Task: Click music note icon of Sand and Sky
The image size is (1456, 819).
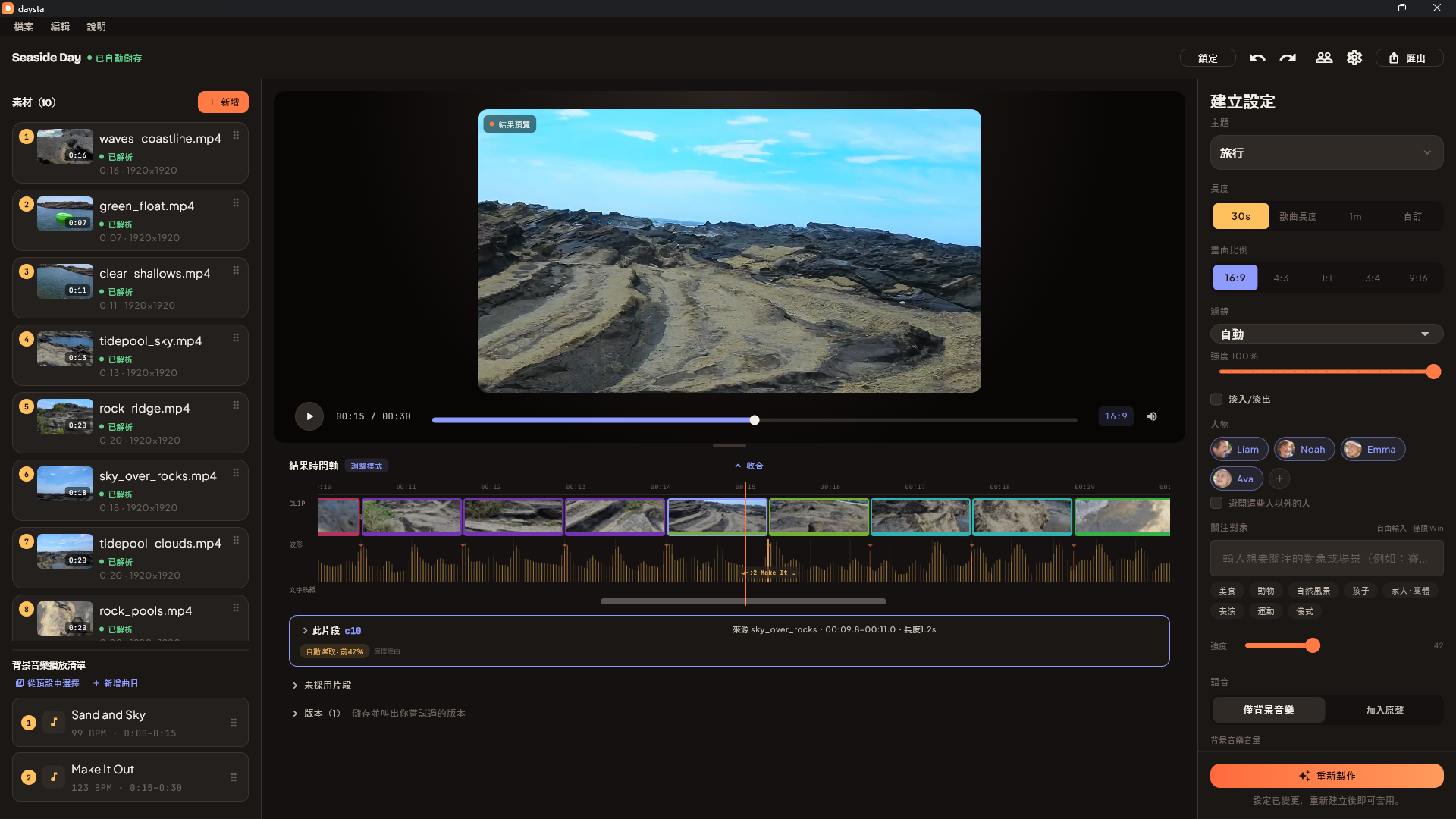Action: (x=54, y=723)
